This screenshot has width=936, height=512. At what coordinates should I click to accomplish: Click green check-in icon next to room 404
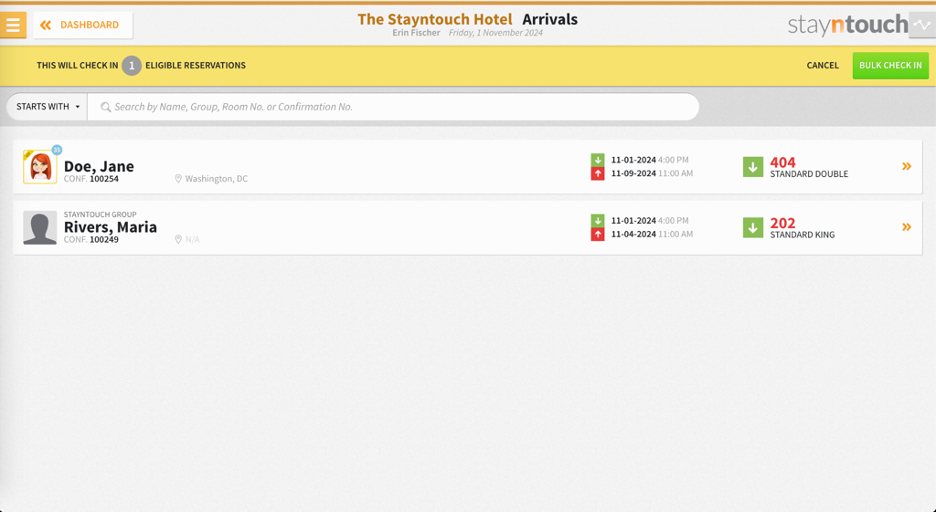tap(753, 166)
